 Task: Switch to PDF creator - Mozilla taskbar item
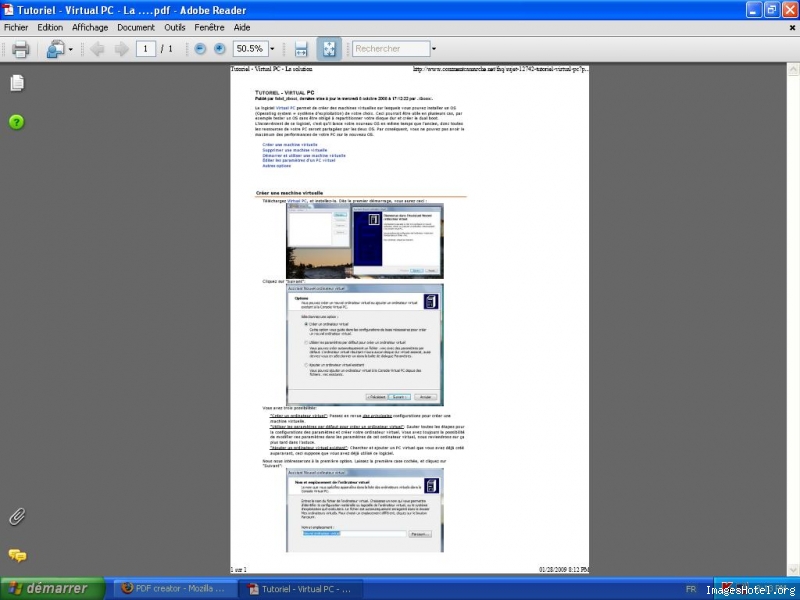pos(173,589)
